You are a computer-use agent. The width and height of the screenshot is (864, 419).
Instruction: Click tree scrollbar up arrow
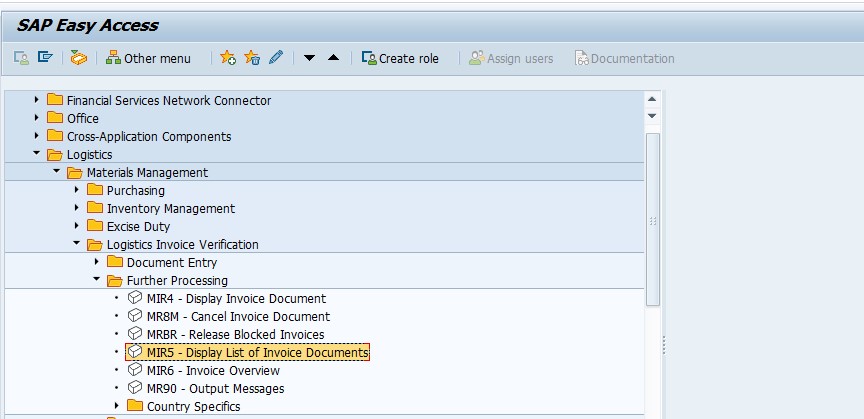[x=652, y=100]
